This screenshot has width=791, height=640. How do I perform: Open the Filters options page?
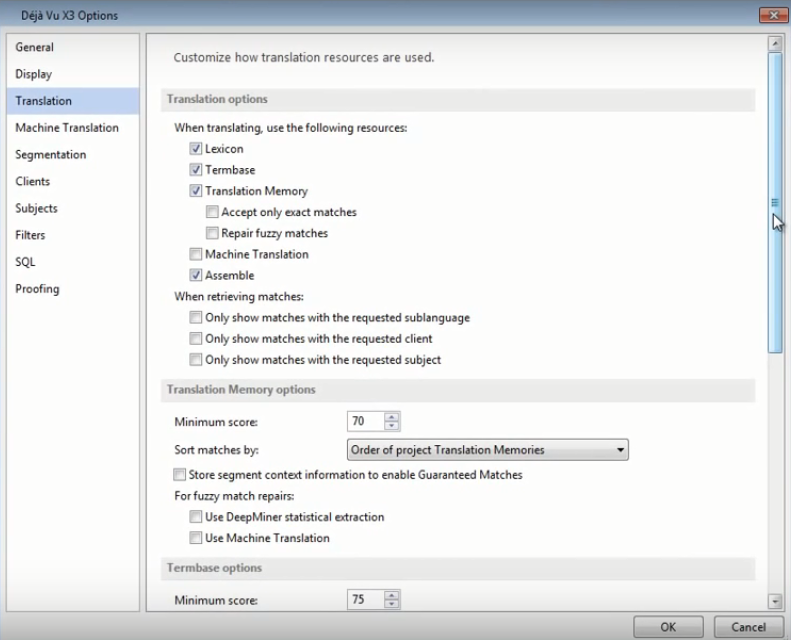coord(73,235)
